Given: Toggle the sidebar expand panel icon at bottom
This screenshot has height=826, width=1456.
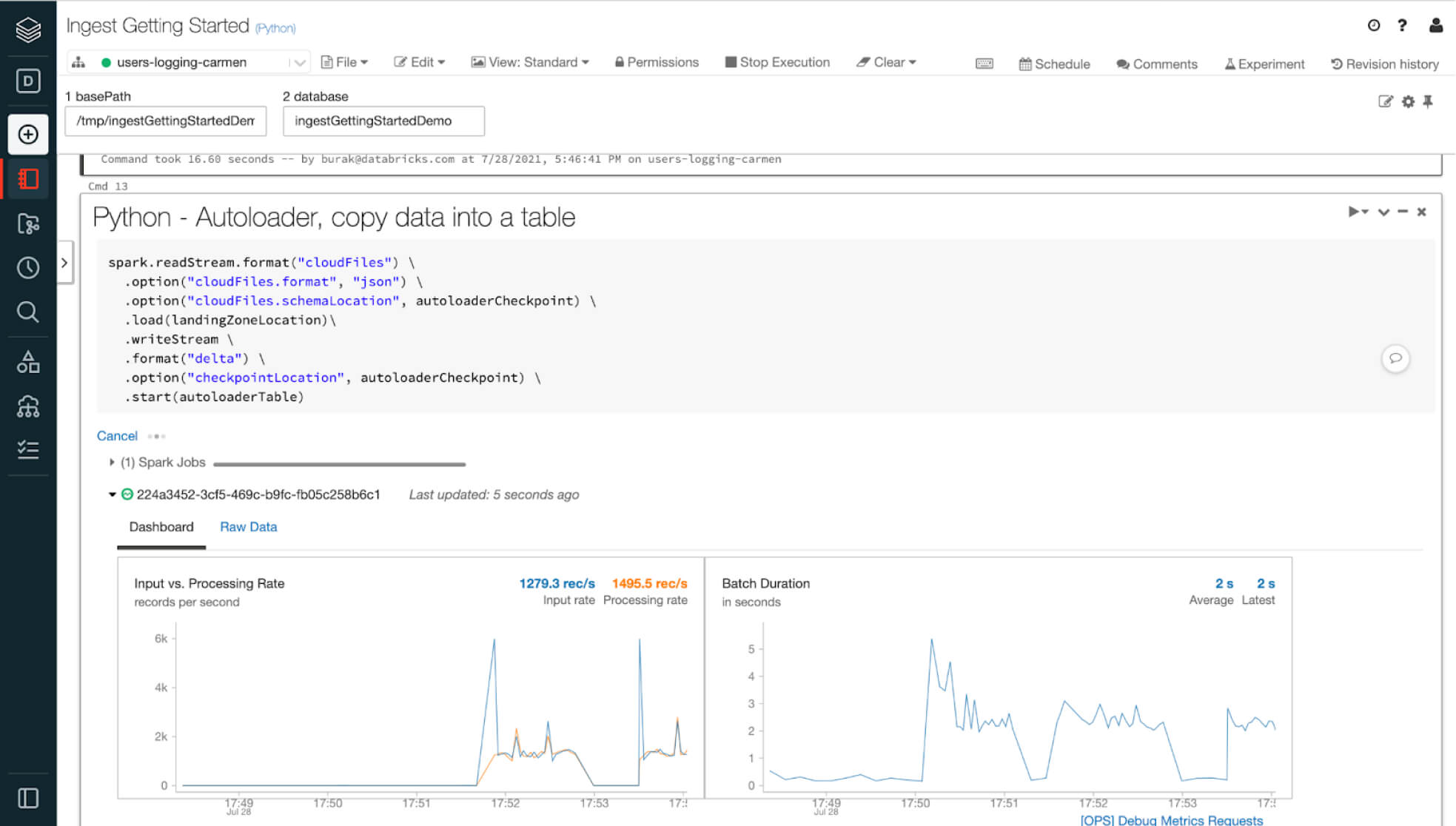Looking at the screenshot, I should [x=28, y=798].
